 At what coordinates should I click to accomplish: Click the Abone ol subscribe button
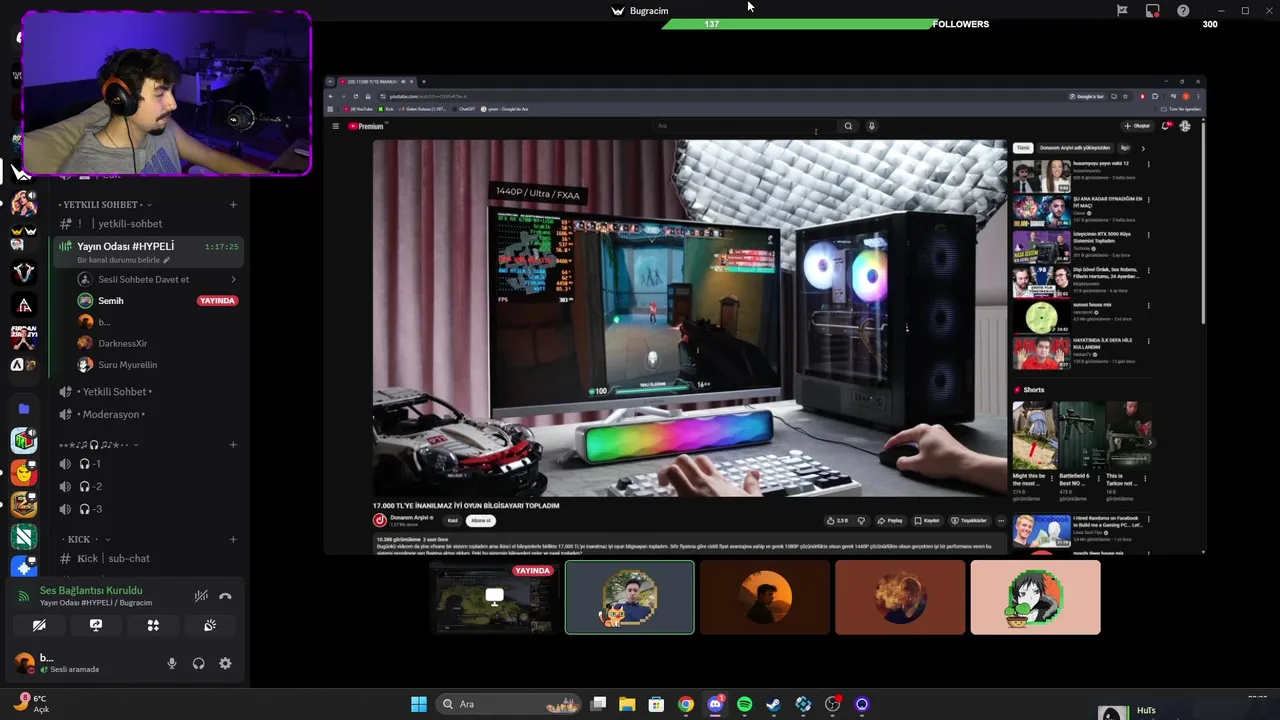(481, 520)
